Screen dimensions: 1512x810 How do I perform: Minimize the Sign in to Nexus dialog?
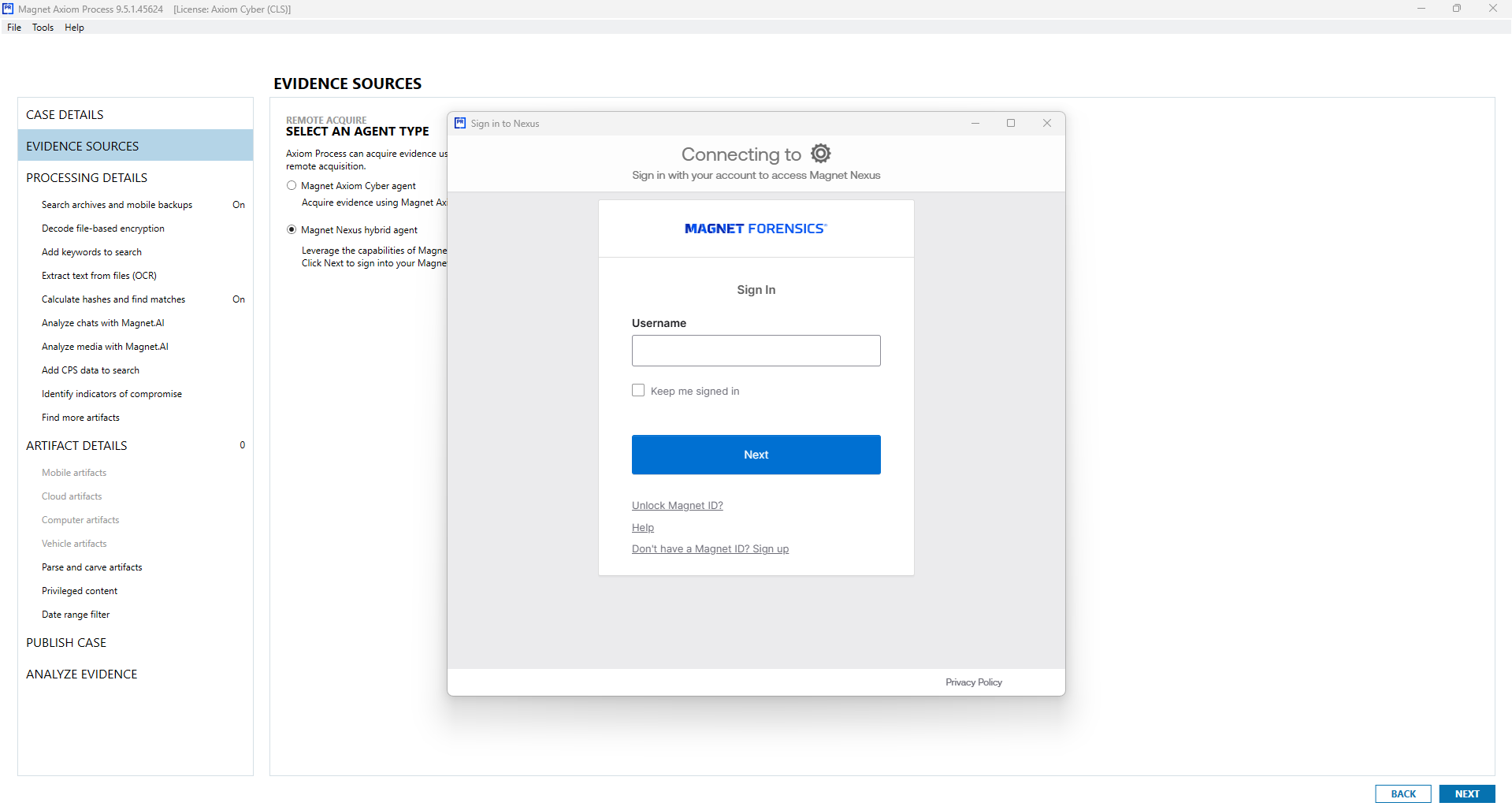[975, 123]
